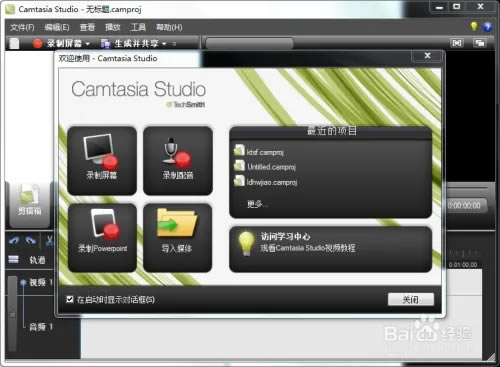Image resolution: width=500 pixels, height=367 pixels.
Task: Click the lightbulb icon in Learning Center panel
Action: point(246,243)
